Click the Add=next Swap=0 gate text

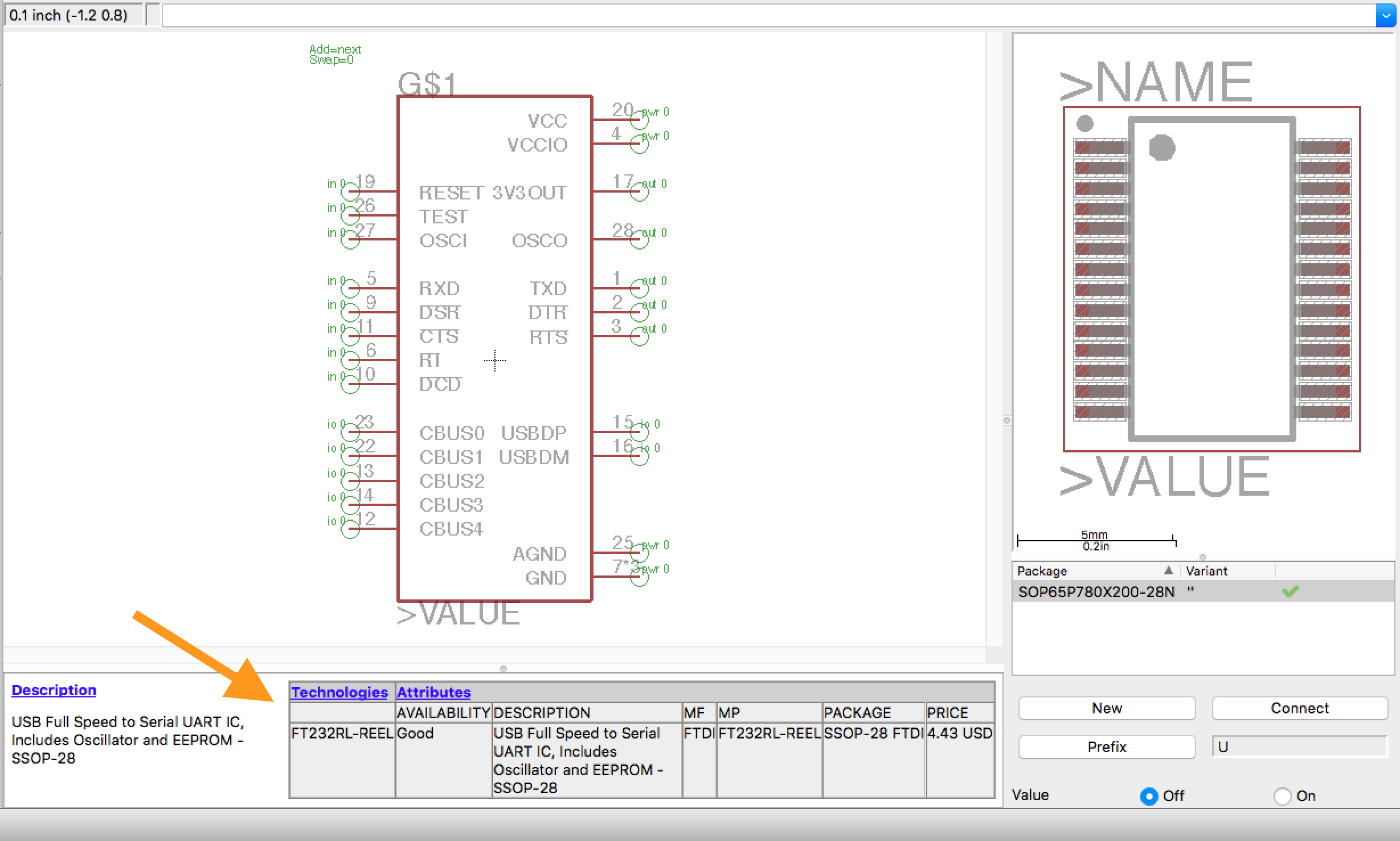click(335, 55)
